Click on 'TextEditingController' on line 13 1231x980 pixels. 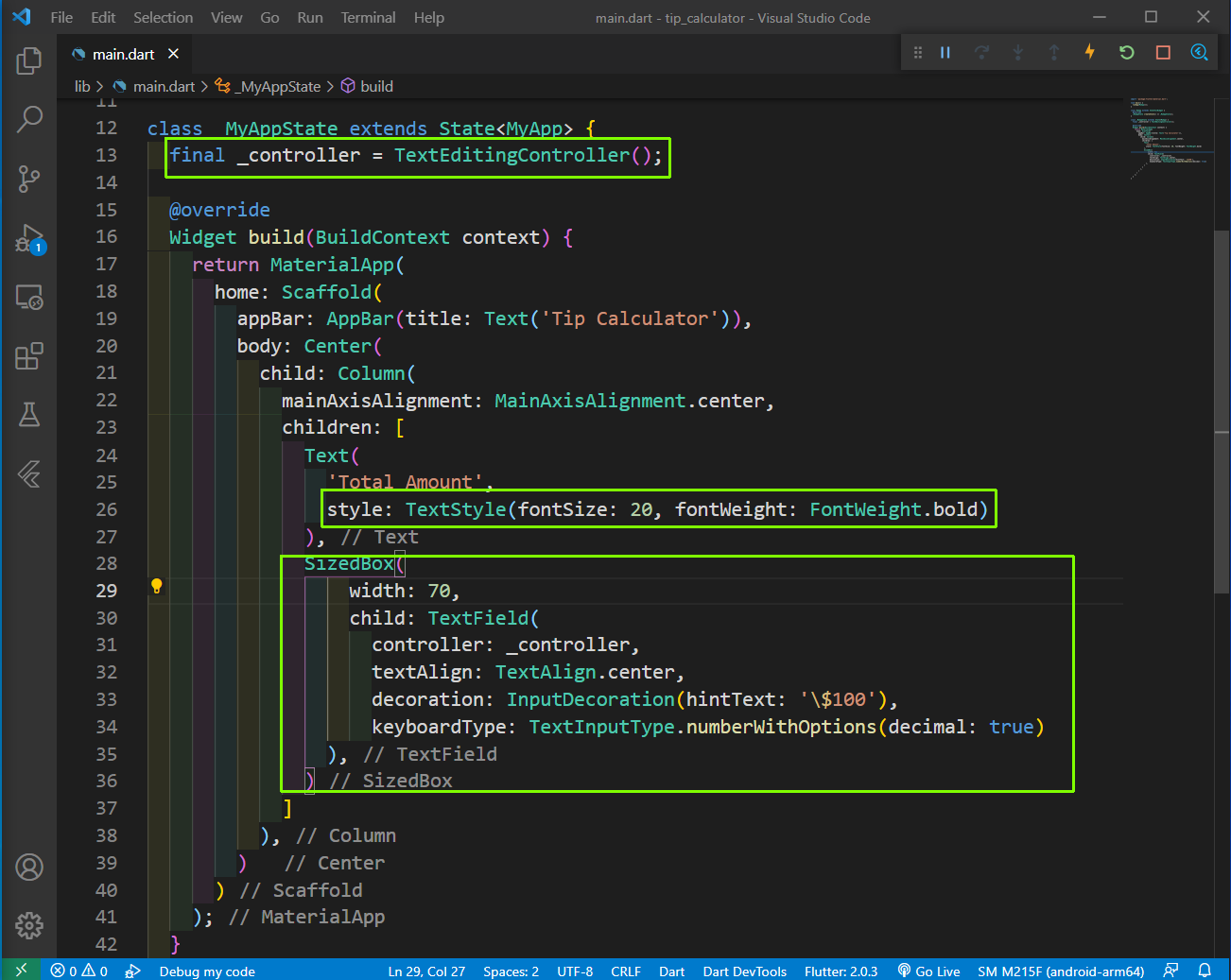pyautogui.click(x=511, y=155)
